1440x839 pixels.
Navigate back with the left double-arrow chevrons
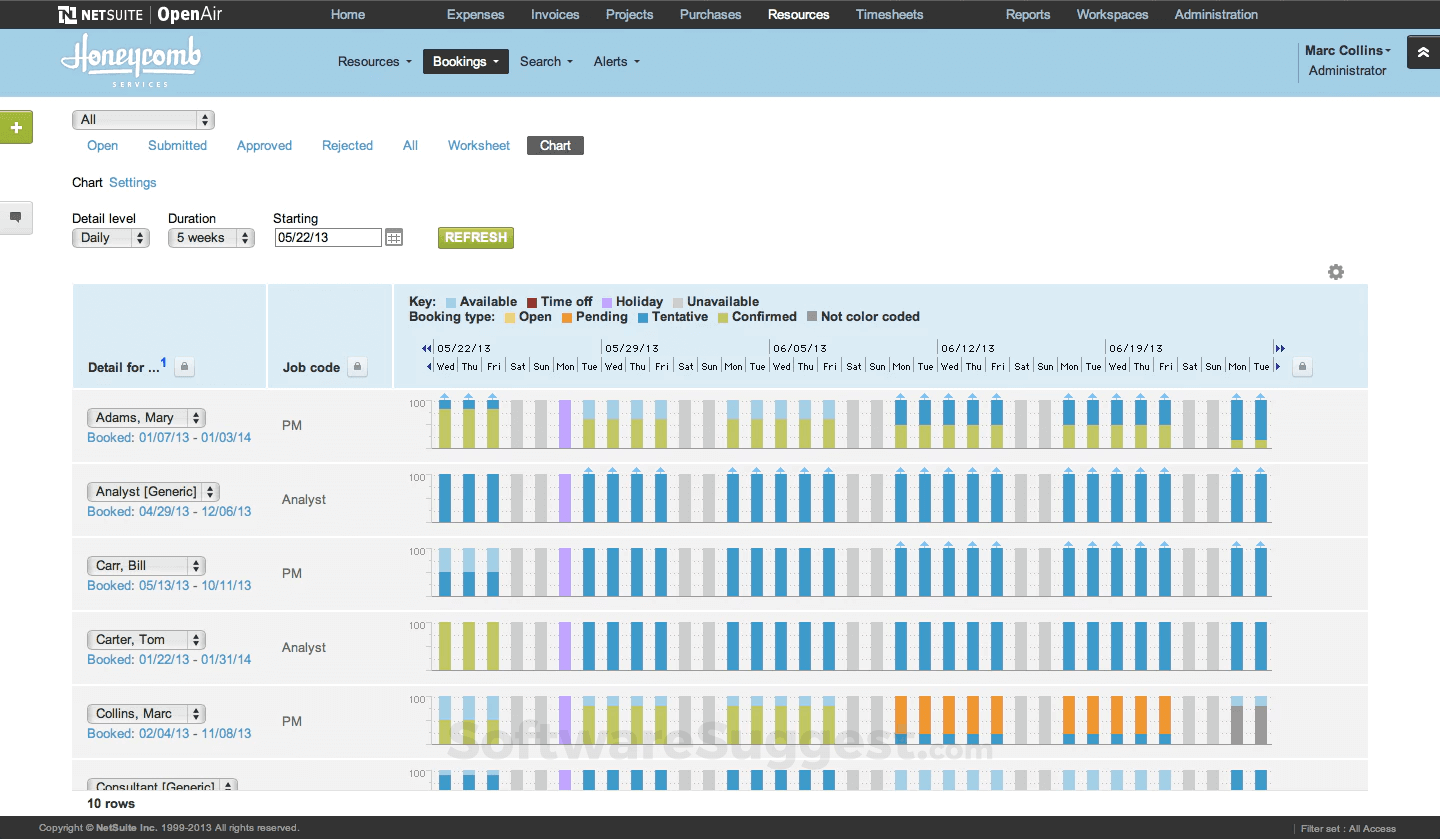(x=427, y=348)
